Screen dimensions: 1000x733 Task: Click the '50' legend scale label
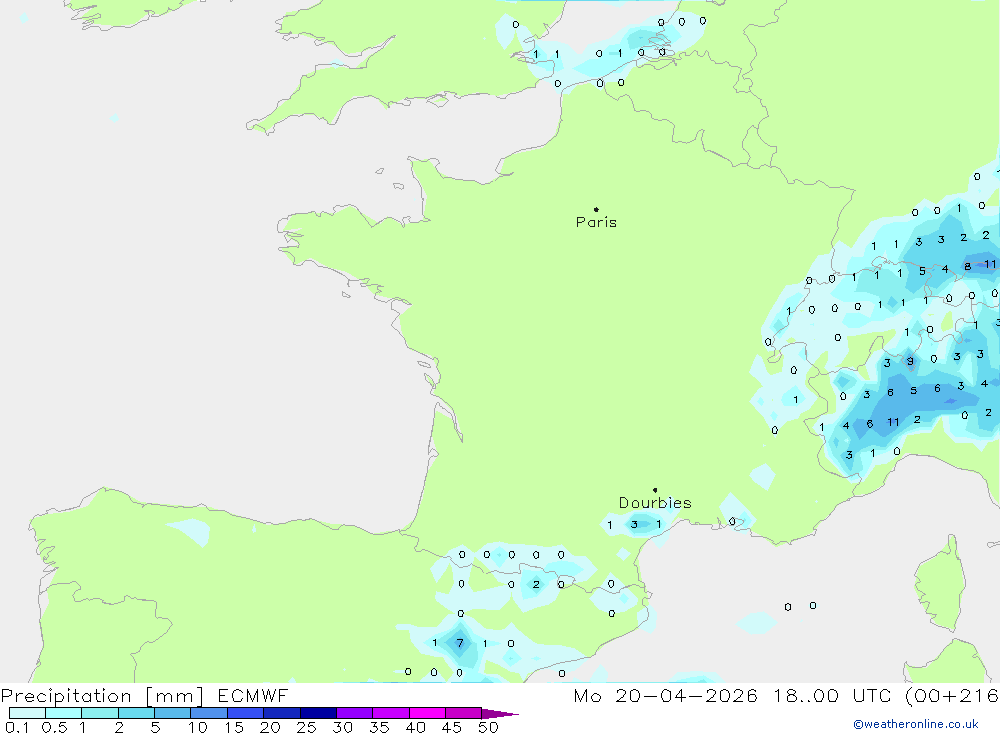point(488,727)
